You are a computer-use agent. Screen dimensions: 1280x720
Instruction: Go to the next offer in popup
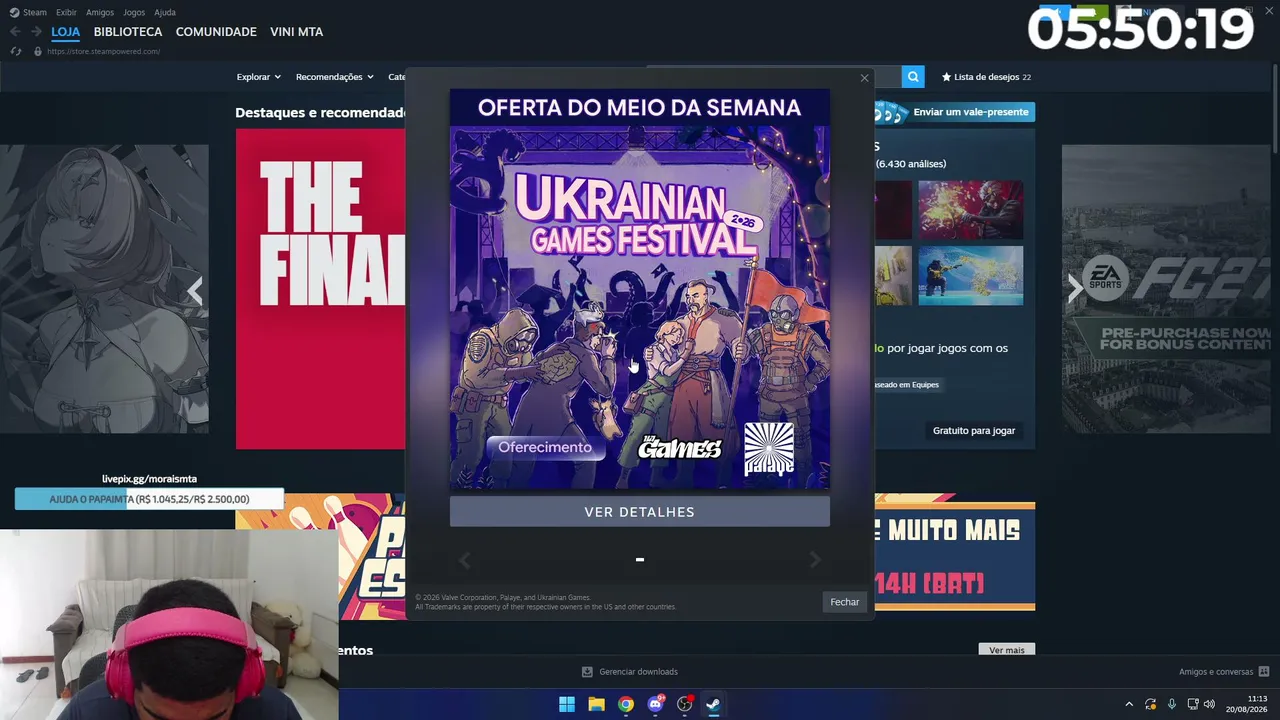[x=815, y=560]
